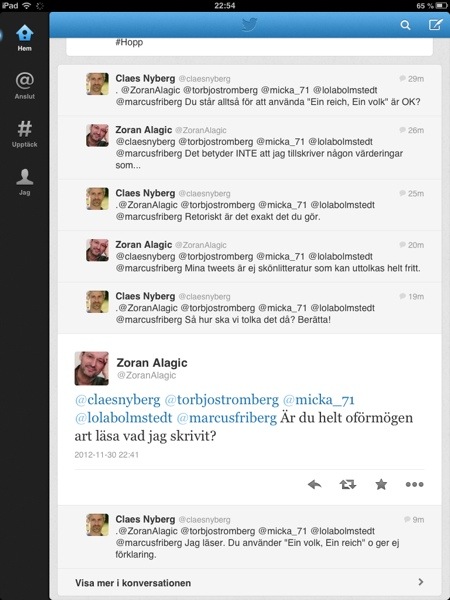Switch to Upptäck hashtag tab
Viewport: 450px width, 600px height.
pos(24,134)
